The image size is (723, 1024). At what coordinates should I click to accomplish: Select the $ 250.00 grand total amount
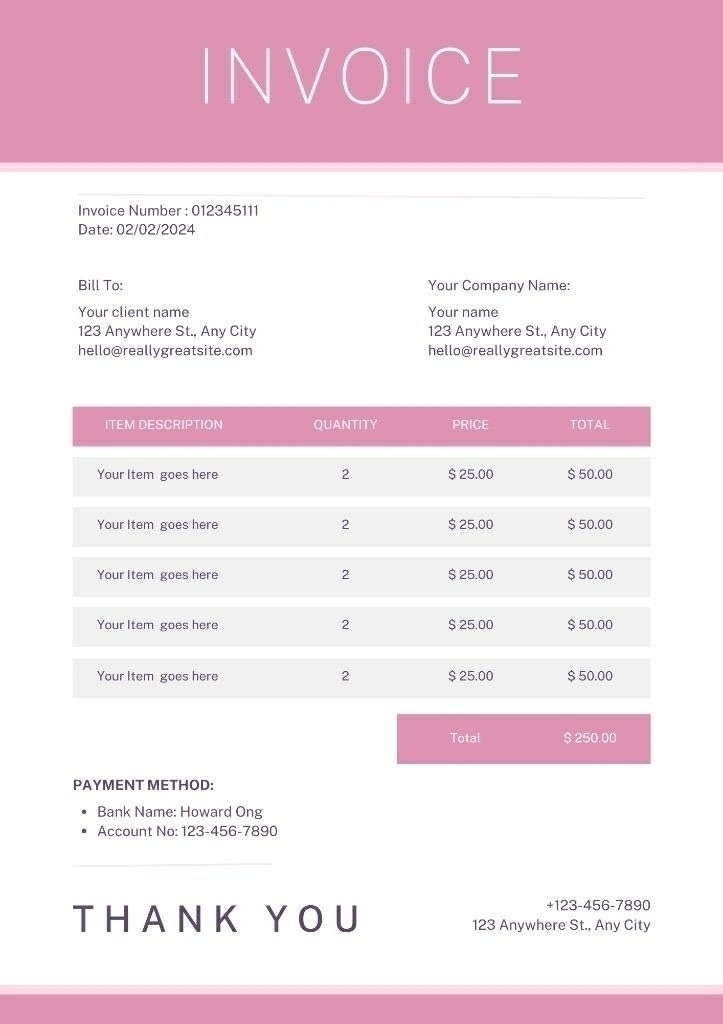590,738
